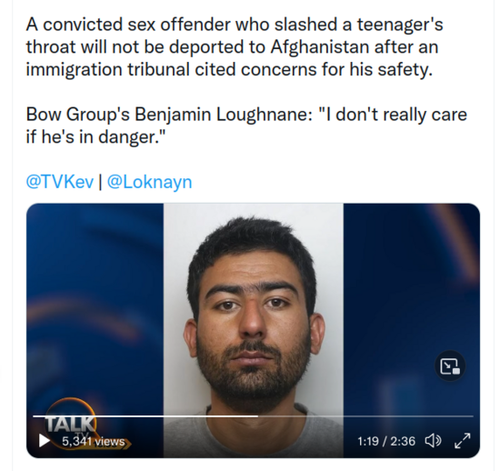Click the blurred blue area left of the photo
This screenshot has width=500, height=471.
point(95,300)
